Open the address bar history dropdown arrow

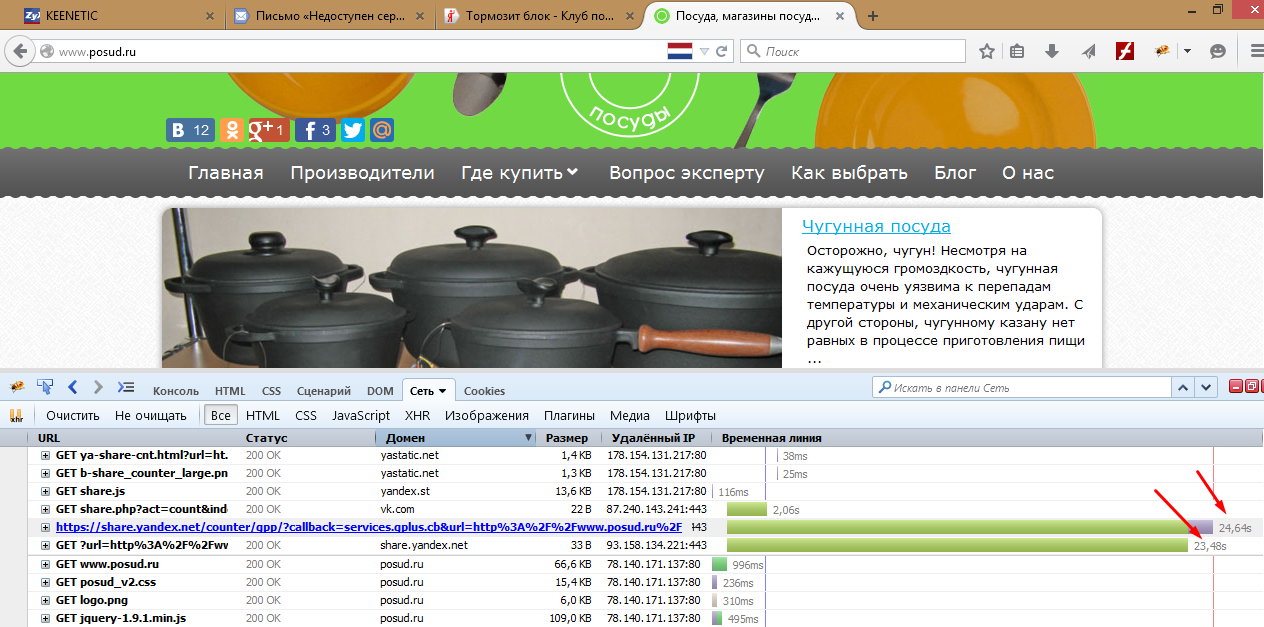click(704, 51)
